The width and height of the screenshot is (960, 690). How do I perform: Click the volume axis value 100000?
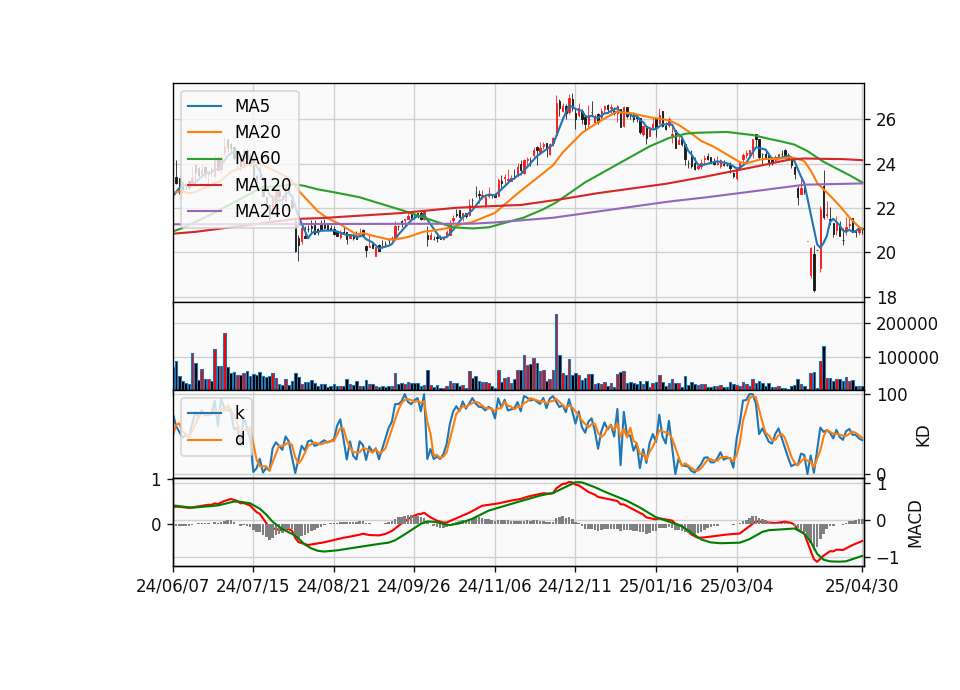coord(907,358)
